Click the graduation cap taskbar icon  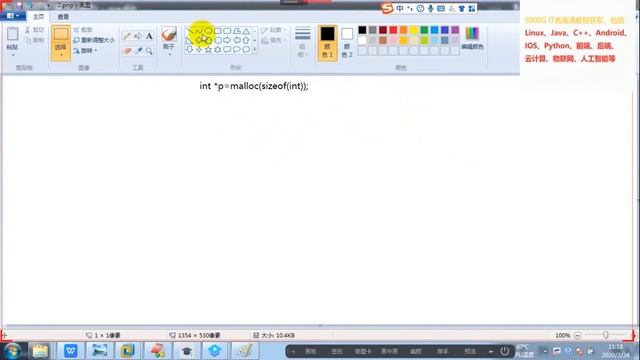coord(187,351)
